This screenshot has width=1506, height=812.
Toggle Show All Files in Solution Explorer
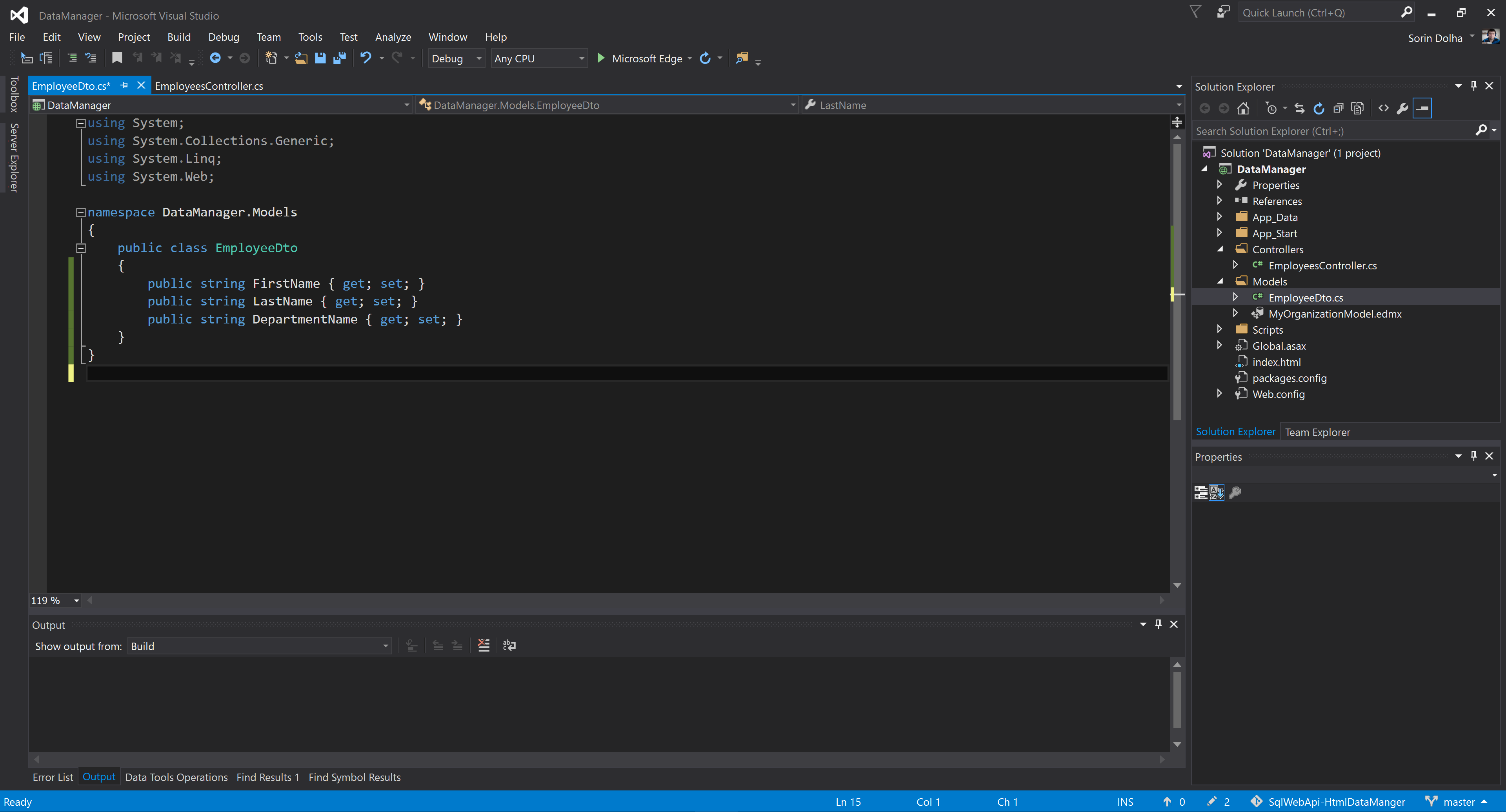[1357, 108]
